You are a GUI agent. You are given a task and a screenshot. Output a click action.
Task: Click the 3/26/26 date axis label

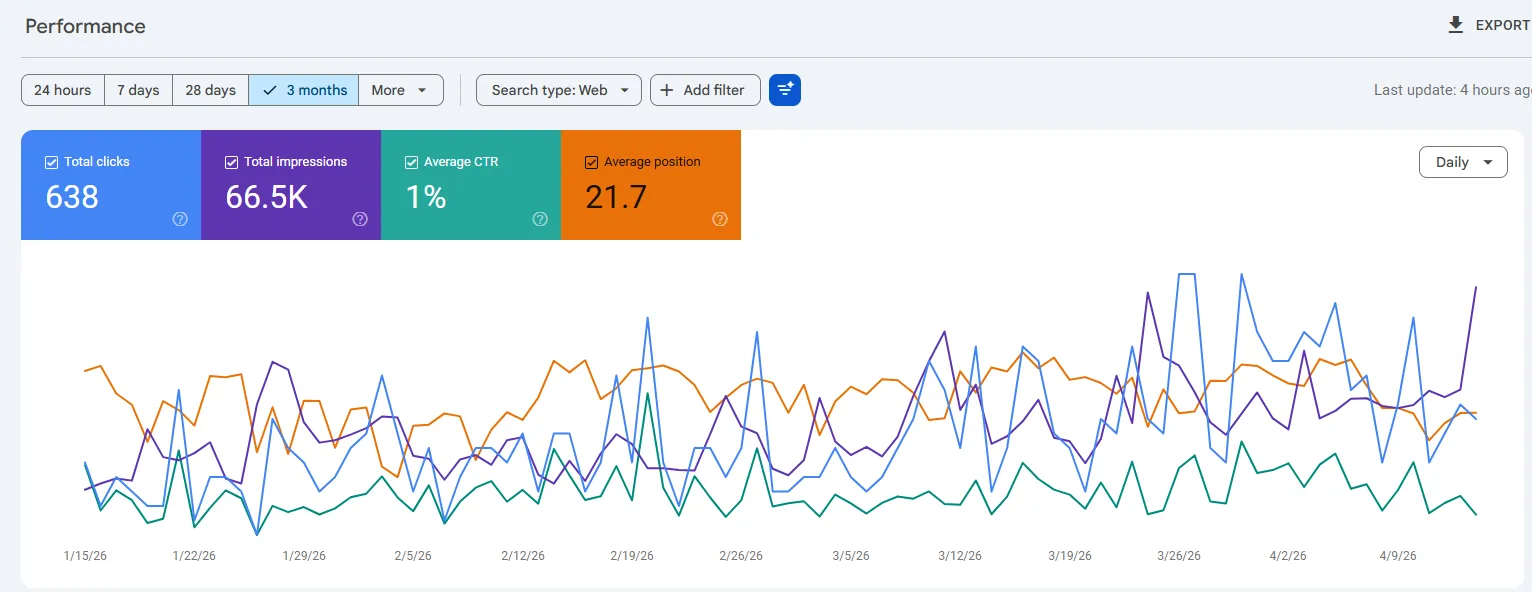(x=1179, y=556)
